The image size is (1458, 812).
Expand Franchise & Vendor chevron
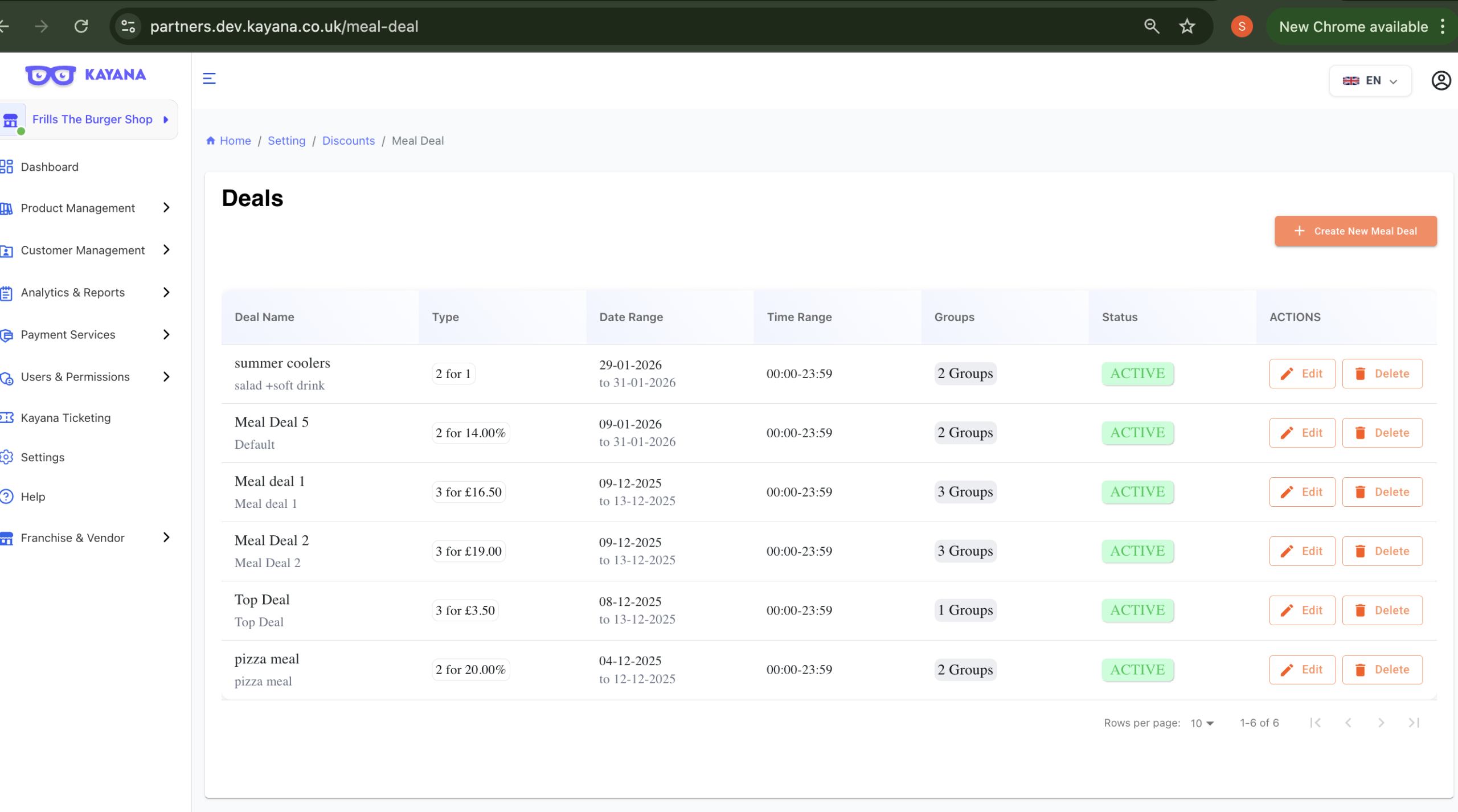166,538
